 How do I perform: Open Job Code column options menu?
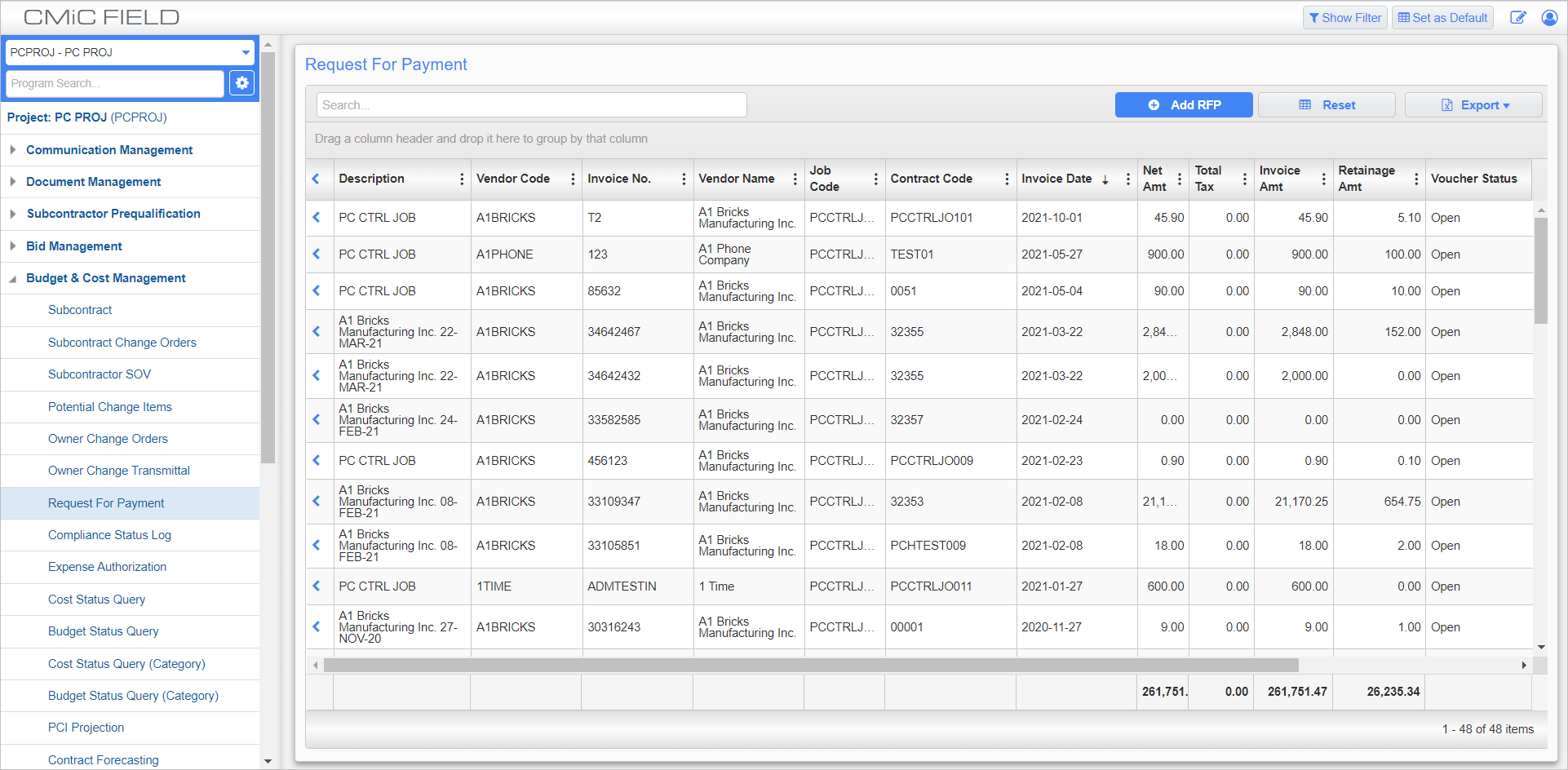click(x=876, y=179)
